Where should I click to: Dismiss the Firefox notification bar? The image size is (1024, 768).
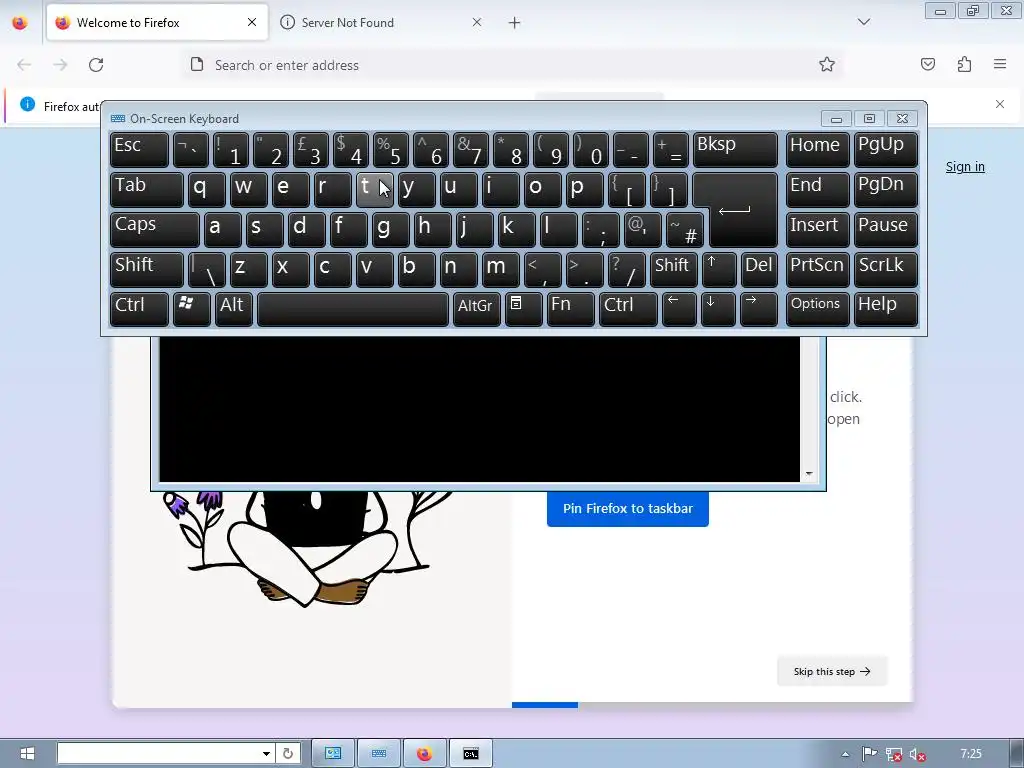coord(1000,104)
